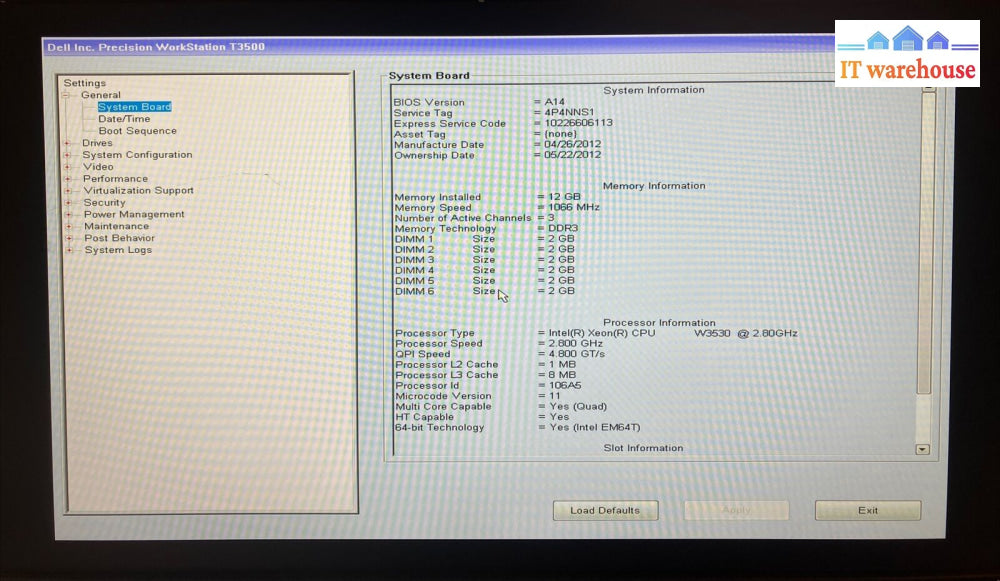1000x581 pixels.
Task: Select the Security tree label
Action: click(x=105, y=203)
